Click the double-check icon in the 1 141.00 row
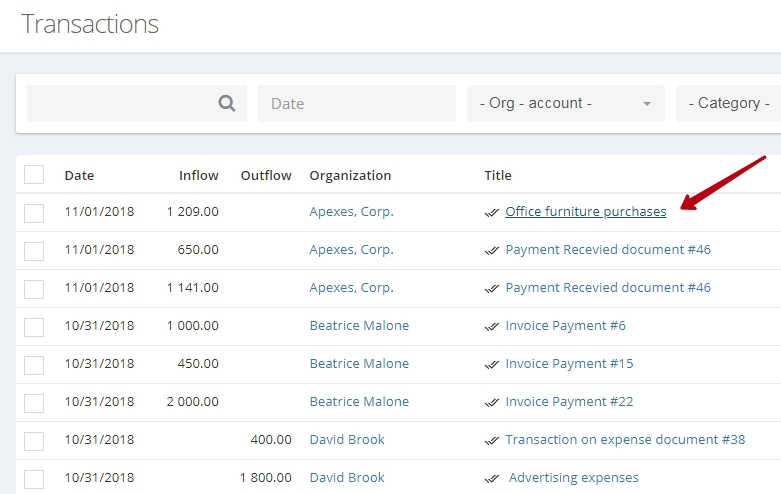The width and height of the screenshot is (781, 494). (492, 289)
